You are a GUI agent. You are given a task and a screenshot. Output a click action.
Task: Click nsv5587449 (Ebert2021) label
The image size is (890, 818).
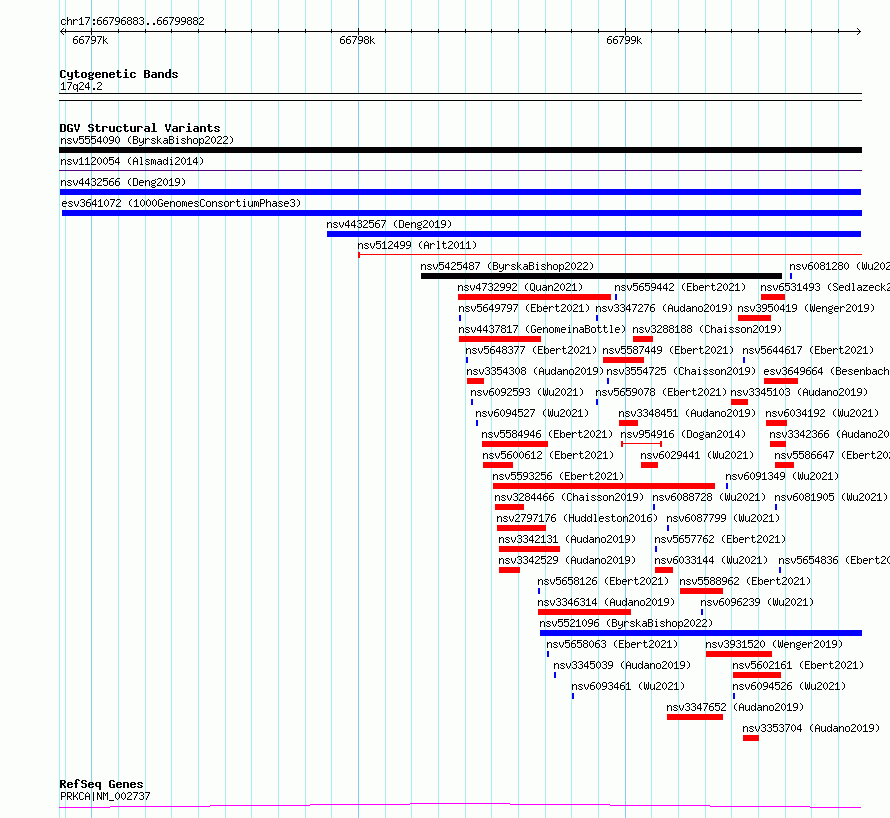click(x=668, y=350)
